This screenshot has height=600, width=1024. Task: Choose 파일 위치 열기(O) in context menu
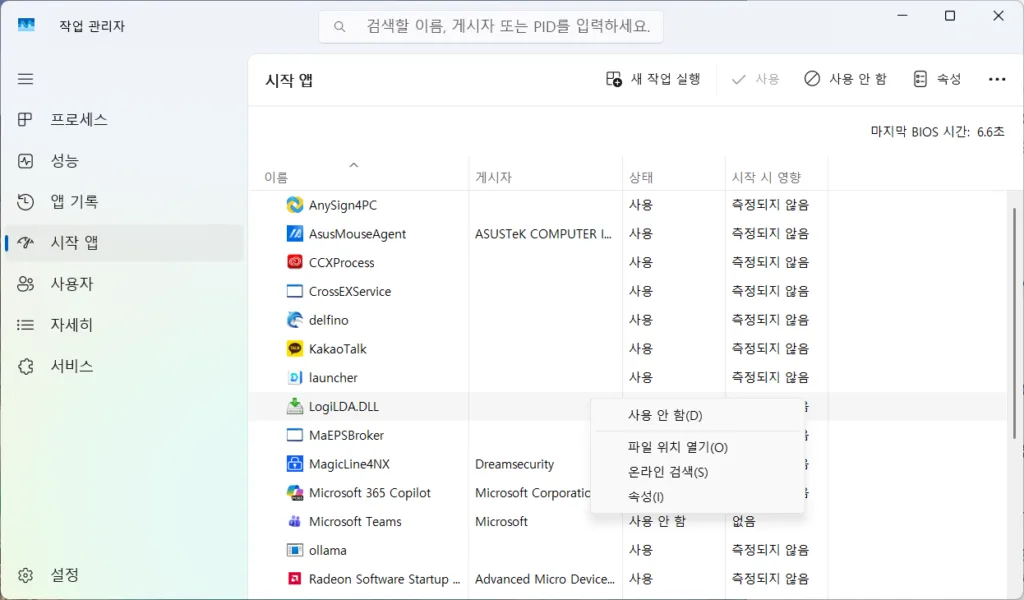[697, 447]
